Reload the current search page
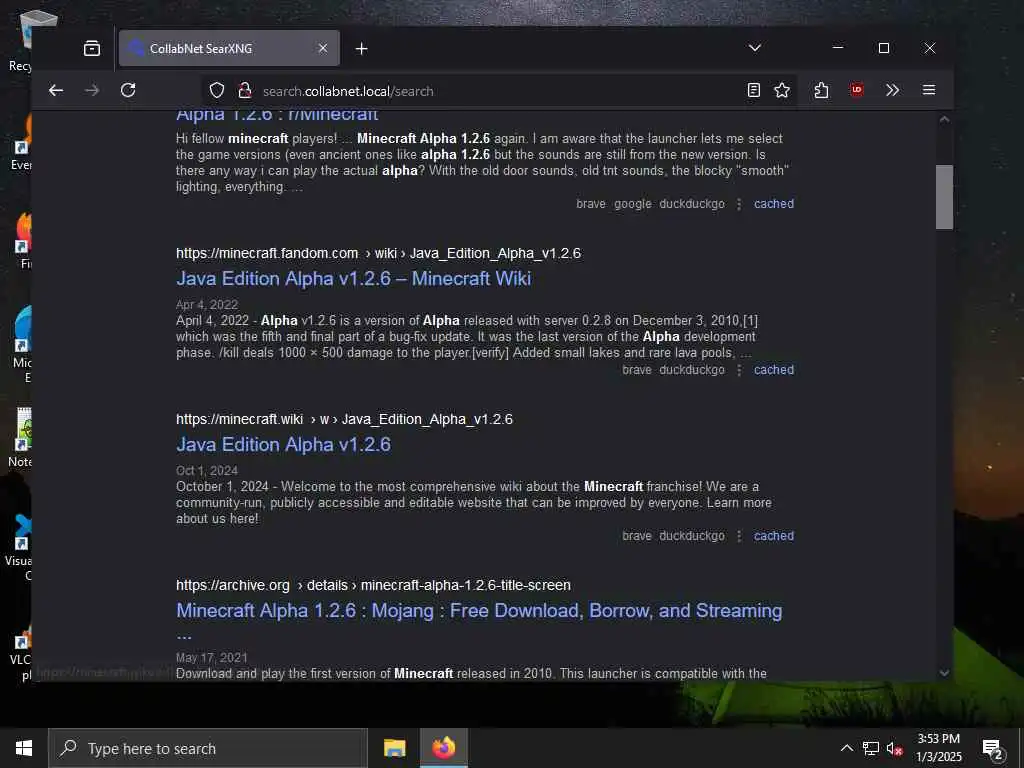This screenshot has width=1024, height=768. pos(128,90)
